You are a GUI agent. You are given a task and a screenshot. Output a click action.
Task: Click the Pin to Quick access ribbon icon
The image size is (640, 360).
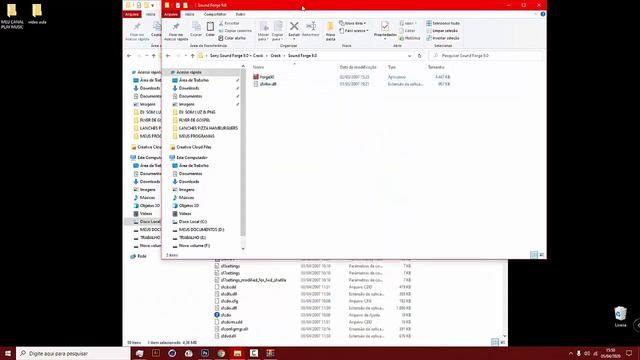(x=176, y=31)
